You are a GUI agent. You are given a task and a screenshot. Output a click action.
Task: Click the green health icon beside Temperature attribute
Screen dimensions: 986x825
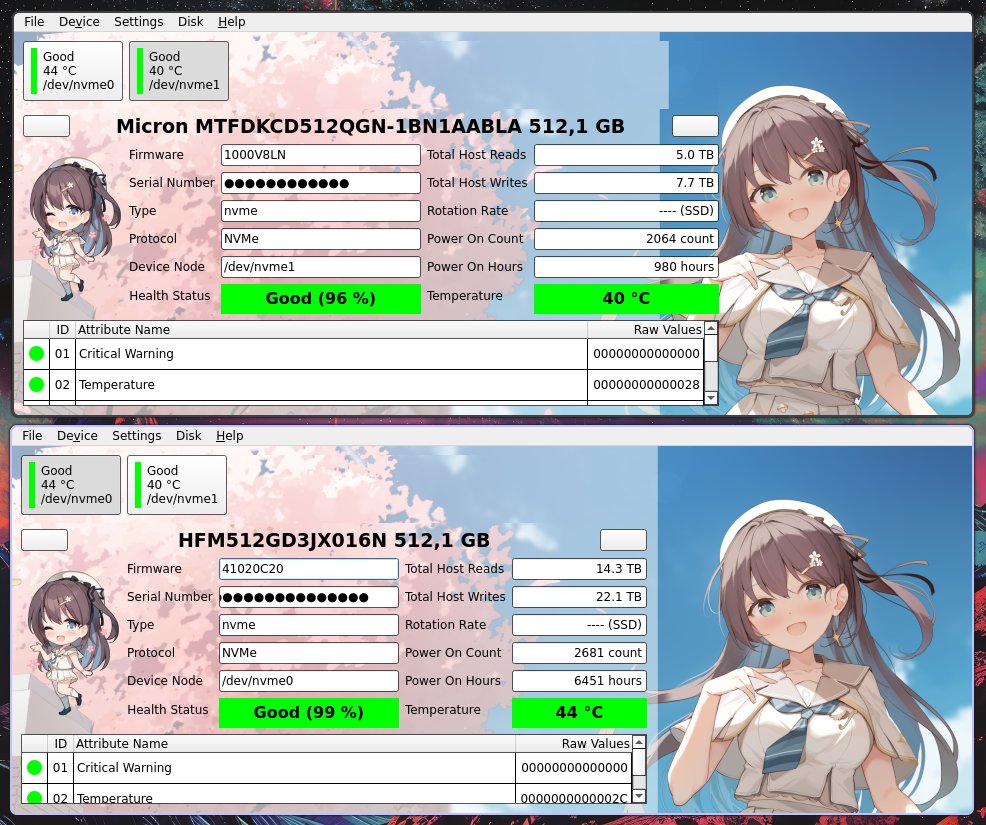pyautogui.click(x=36, y=384)
